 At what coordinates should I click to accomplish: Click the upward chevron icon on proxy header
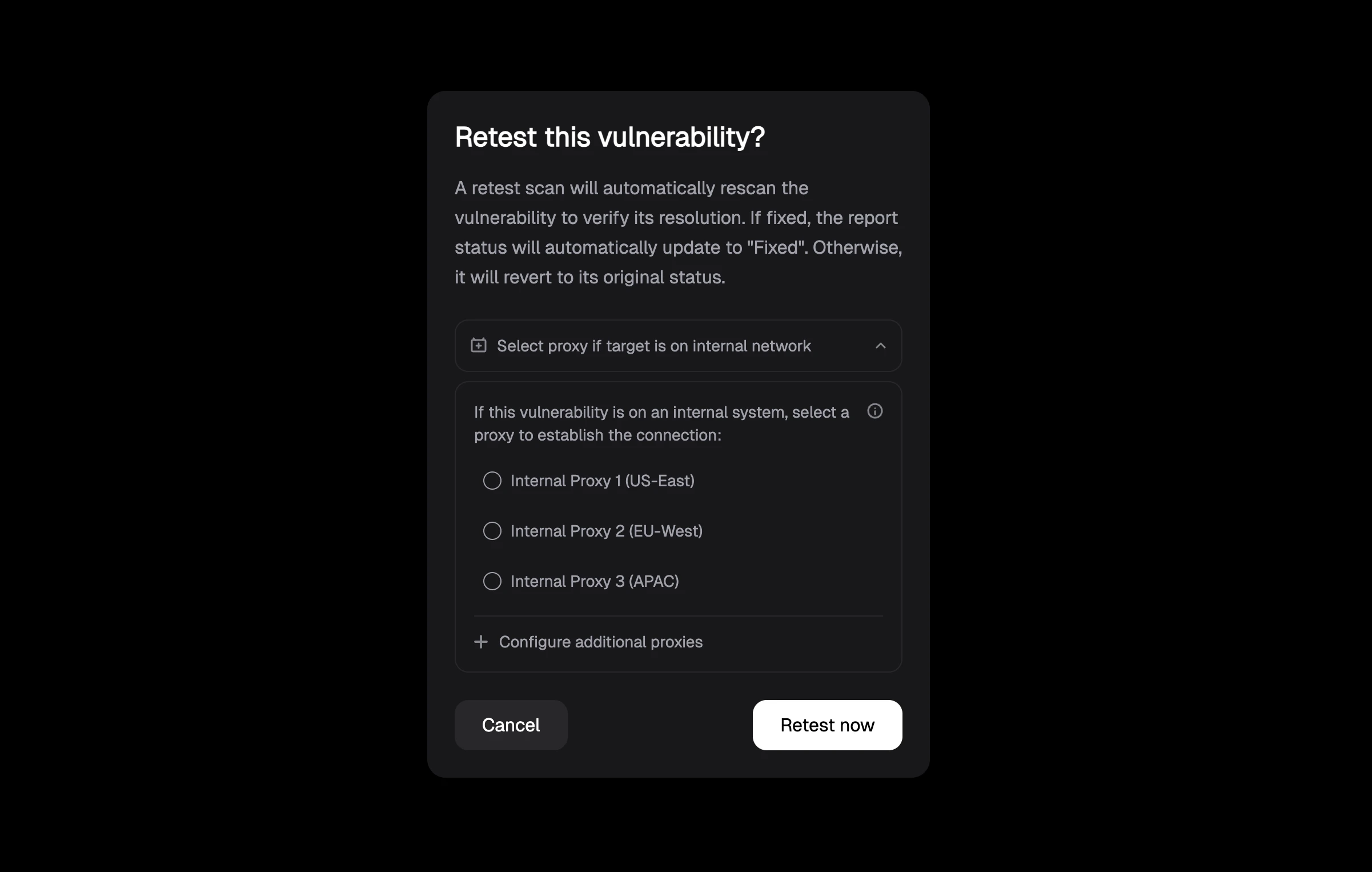[x=881, y=346]
